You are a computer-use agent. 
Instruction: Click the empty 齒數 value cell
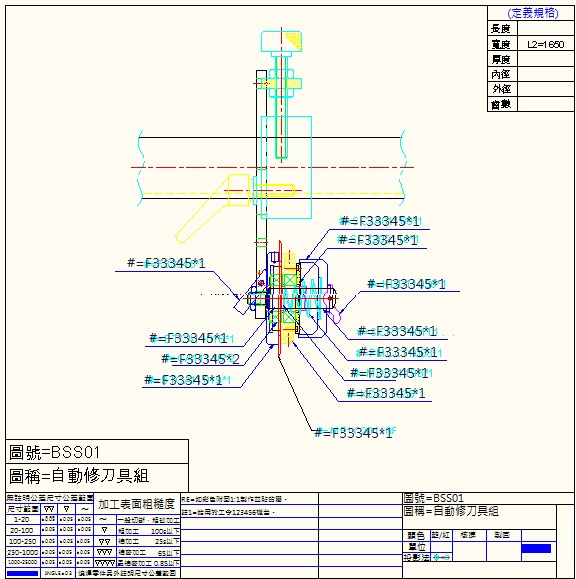545,104
